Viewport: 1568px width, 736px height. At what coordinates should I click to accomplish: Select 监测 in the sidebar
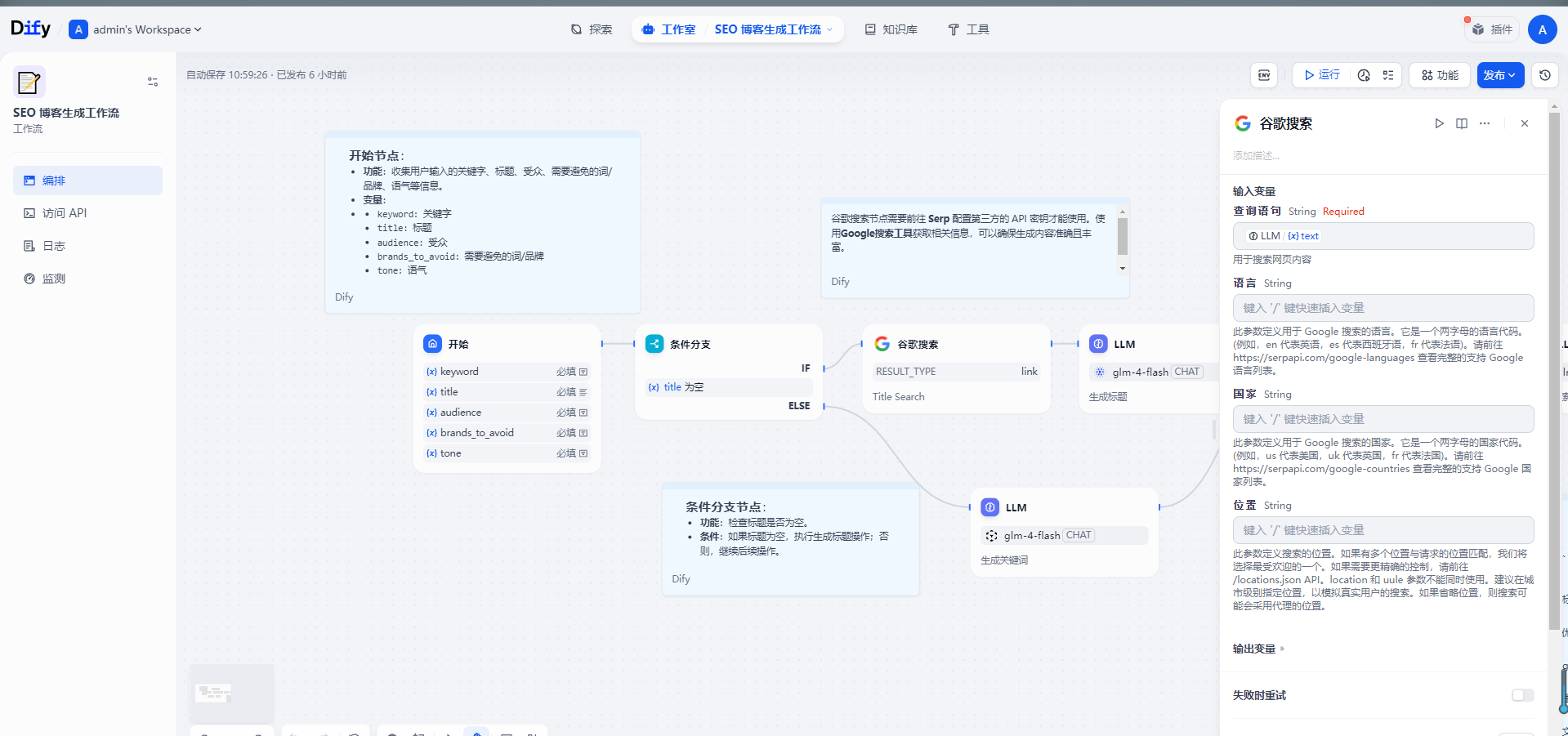[x=87, y=279]
